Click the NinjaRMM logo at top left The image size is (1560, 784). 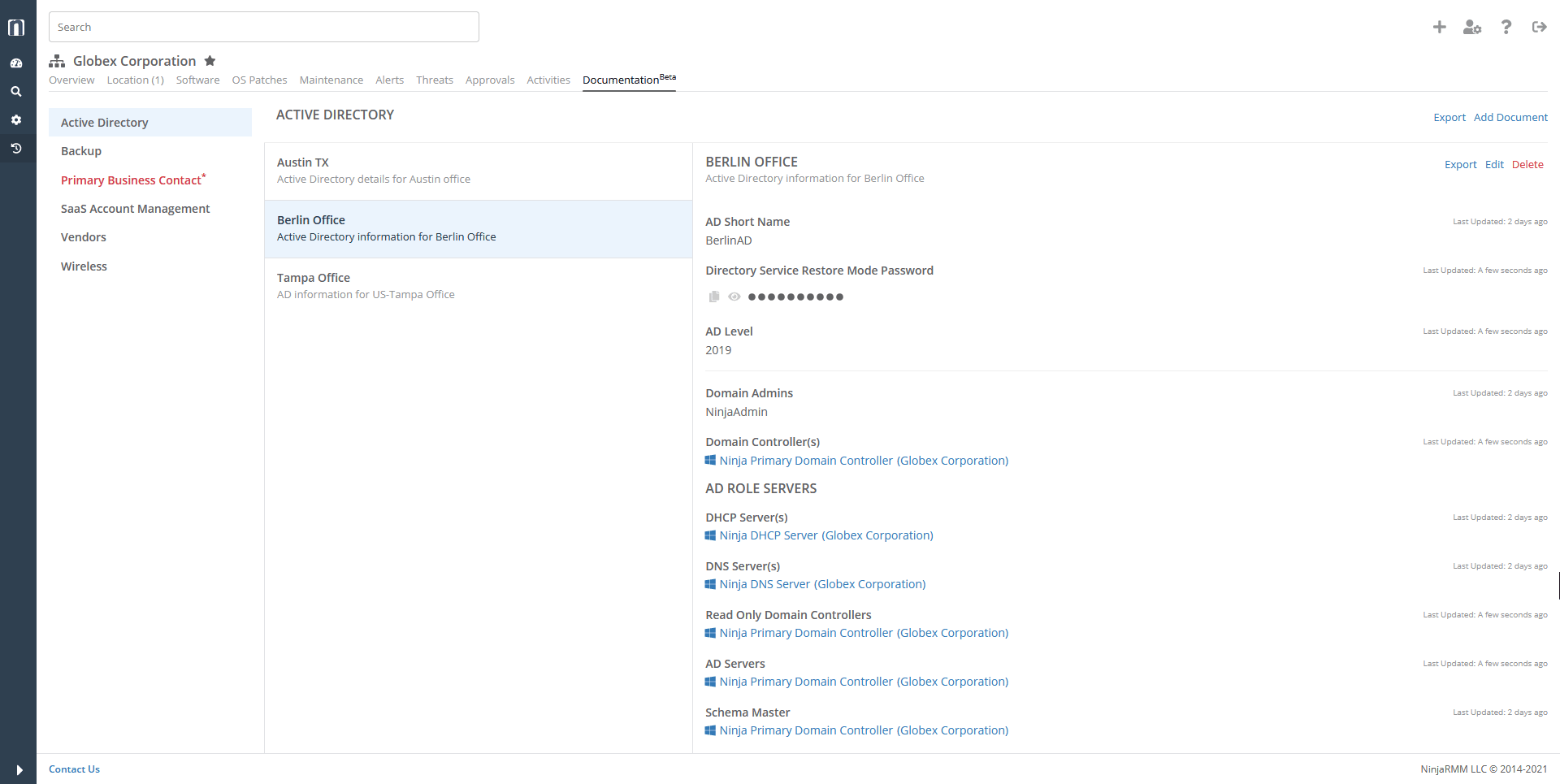click(x=16, y=27)
